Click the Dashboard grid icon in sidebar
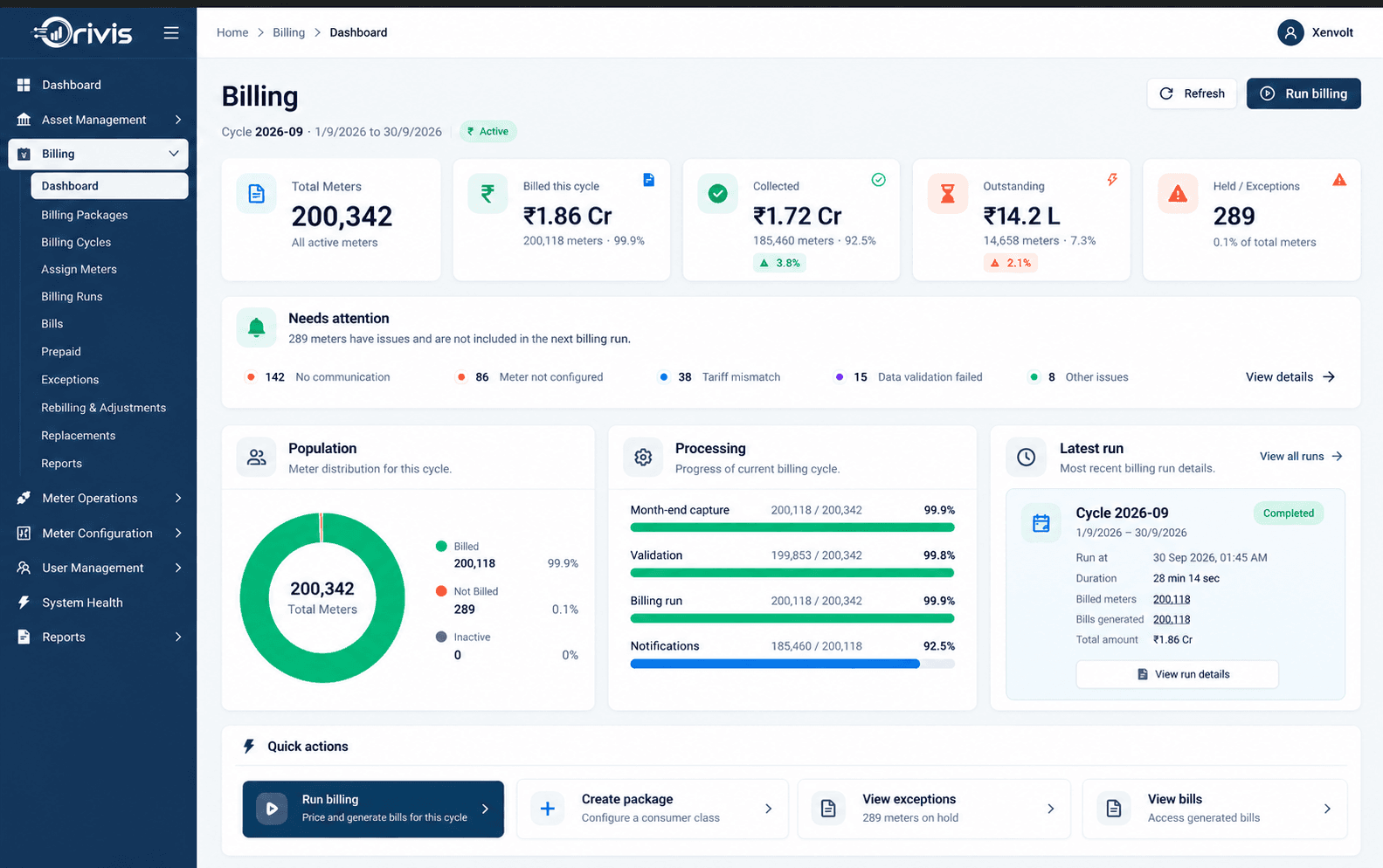This screenshot has width=1383, height=868. coord(24,85)
